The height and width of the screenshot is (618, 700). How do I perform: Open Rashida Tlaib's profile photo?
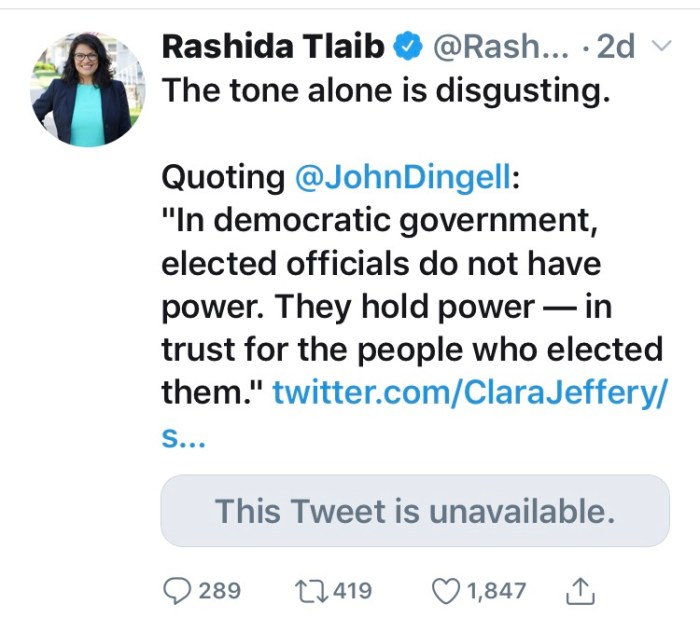[88, 89]
